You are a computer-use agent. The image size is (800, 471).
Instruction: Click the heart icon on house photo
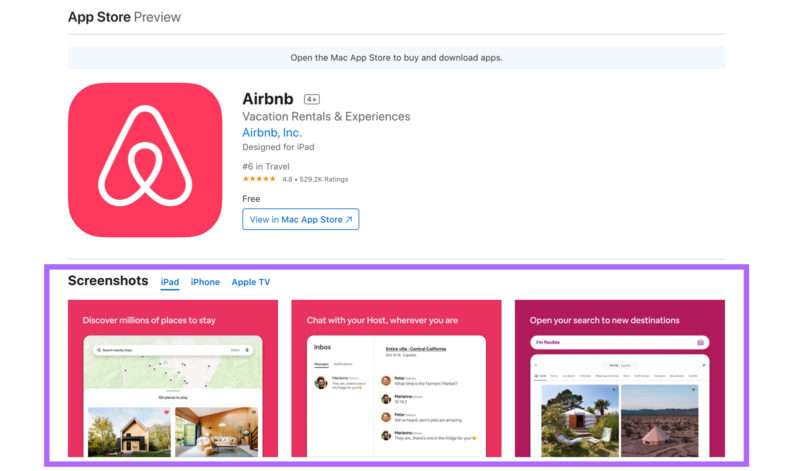(166, 412)
